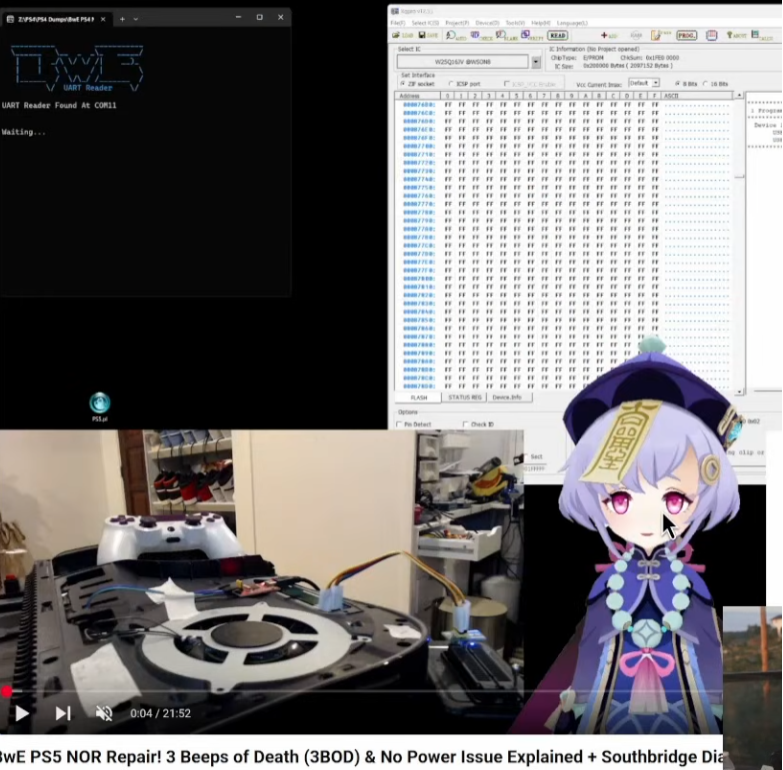783x770 pixels.
Task: Click the VERIFY toolbar icon
Action: [x=532, y=35]
